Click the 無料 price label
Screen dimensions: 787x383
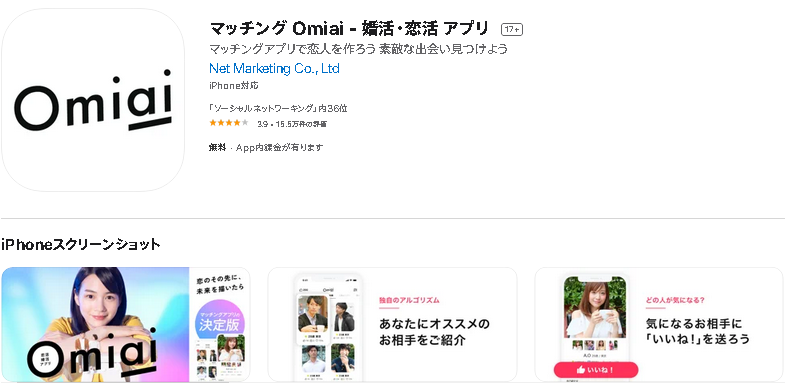[217, 148]
